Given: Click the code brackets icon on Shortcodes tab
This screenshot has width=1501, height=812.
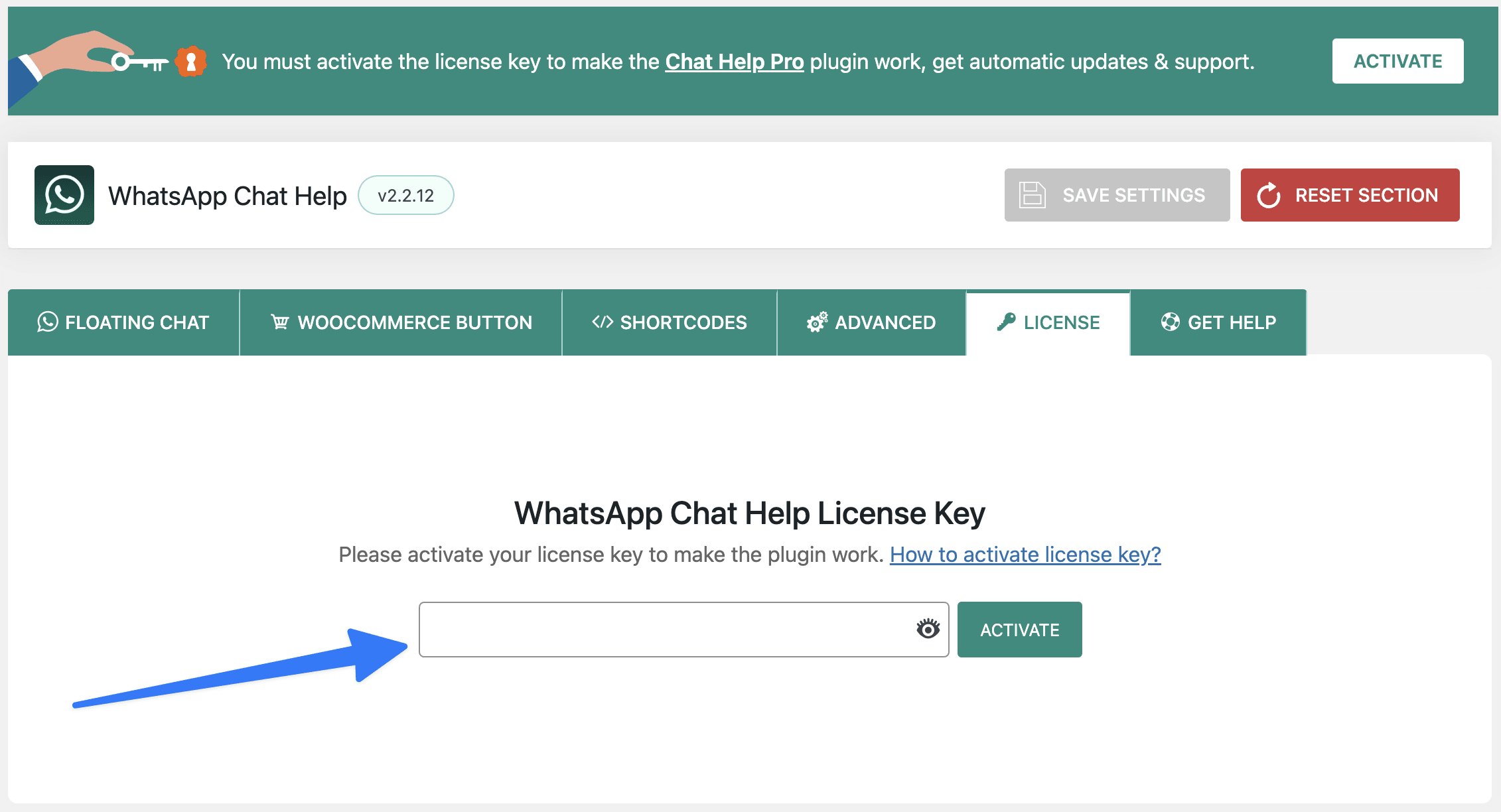Looking at the screenshot, I should (x=603, y=322).
